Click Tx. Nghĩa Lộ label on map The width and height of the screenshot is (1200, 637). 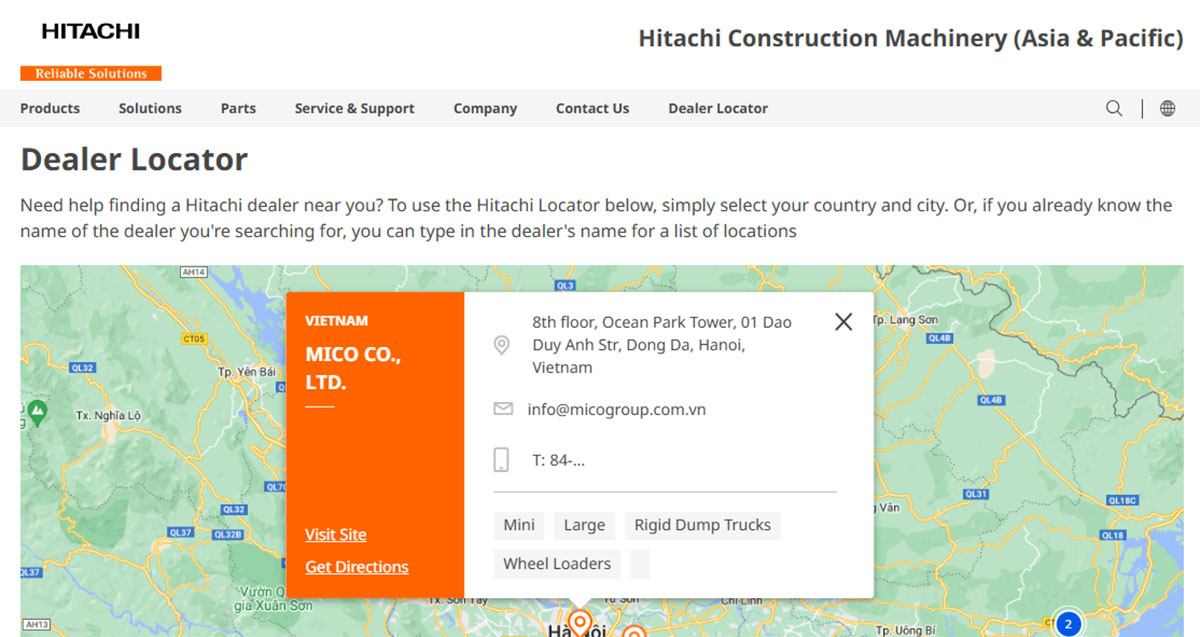(x=108, y=415)
